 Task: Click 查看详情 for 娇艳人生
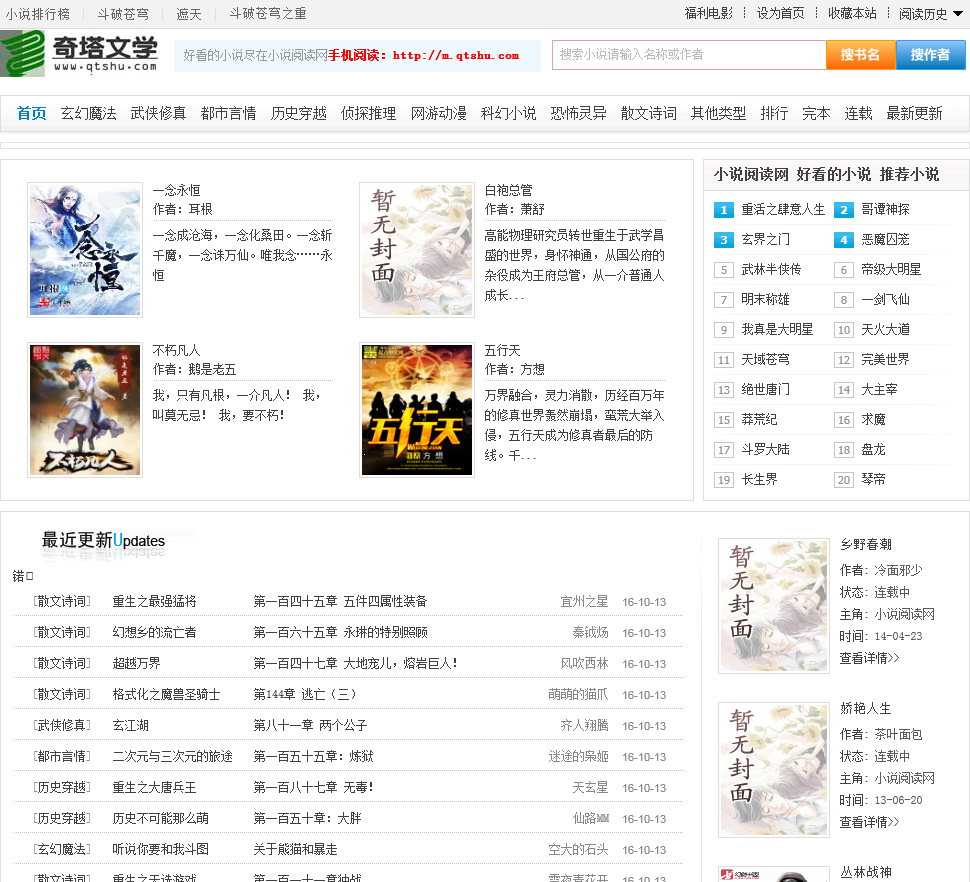pos(869,822)
